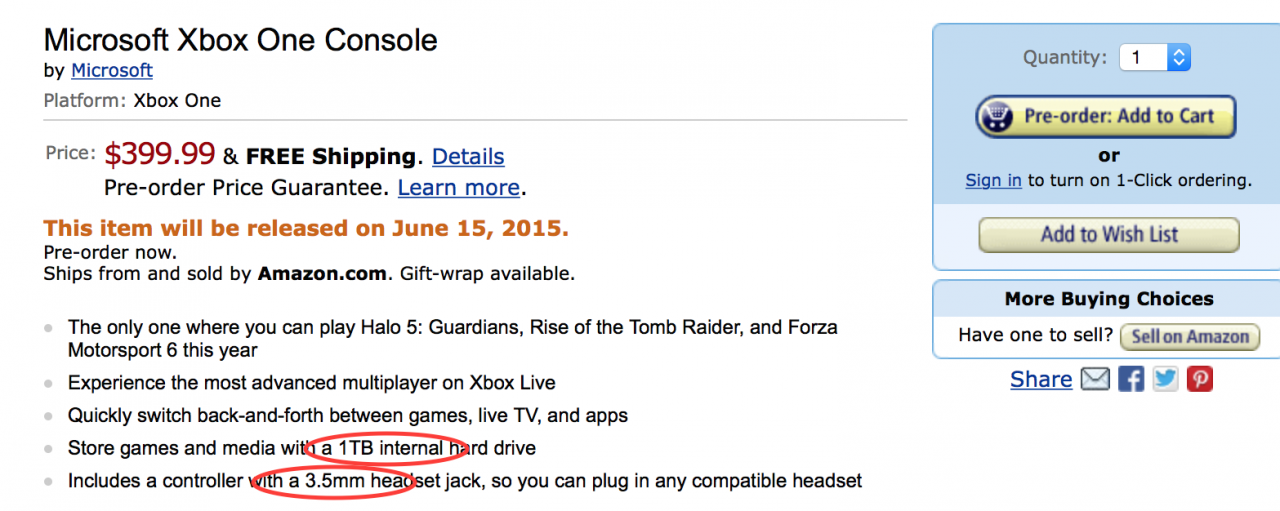The image size is (1280, 511).
Task: Click the June 15, 2015 release date notice
Action: coord(306,228)
